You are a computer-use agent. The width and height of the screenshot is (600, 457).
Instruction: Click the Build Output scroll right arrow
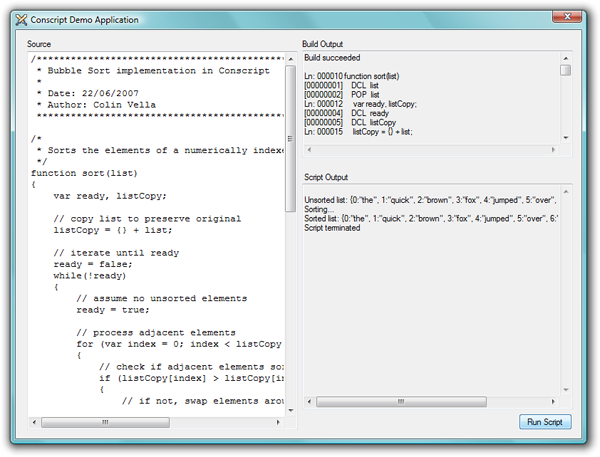pyautogui.click(x=553, y=150)
